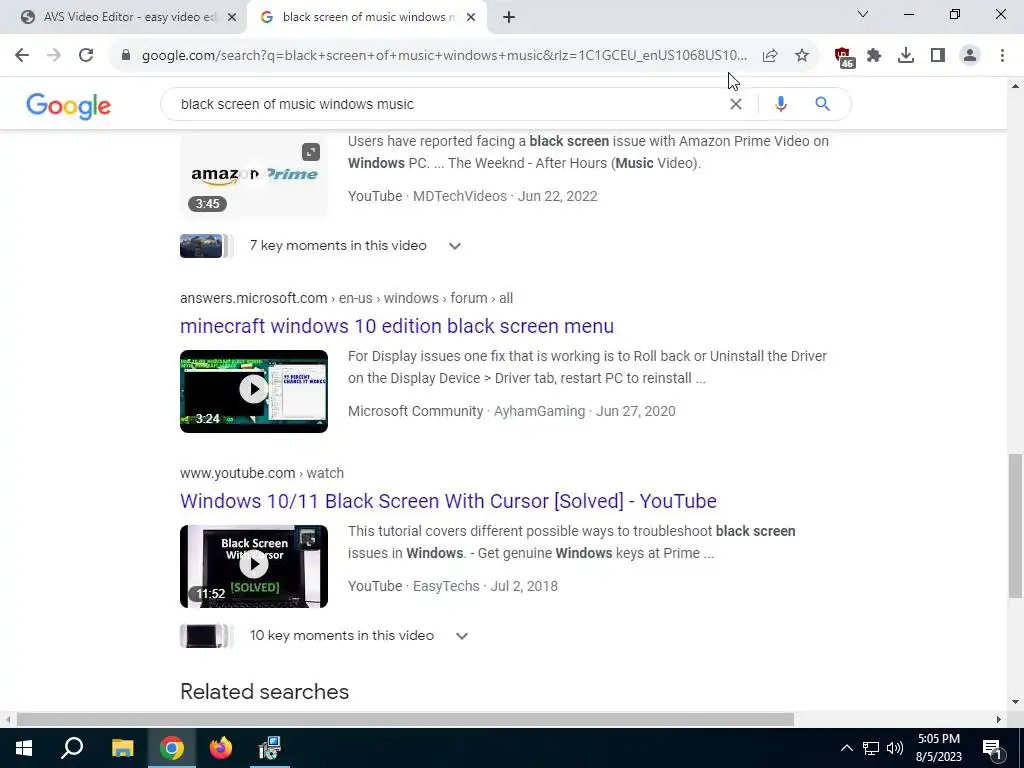Select the black screen of music tab
The height and width of the screenshot is (768, 1024).
[366, 18]
